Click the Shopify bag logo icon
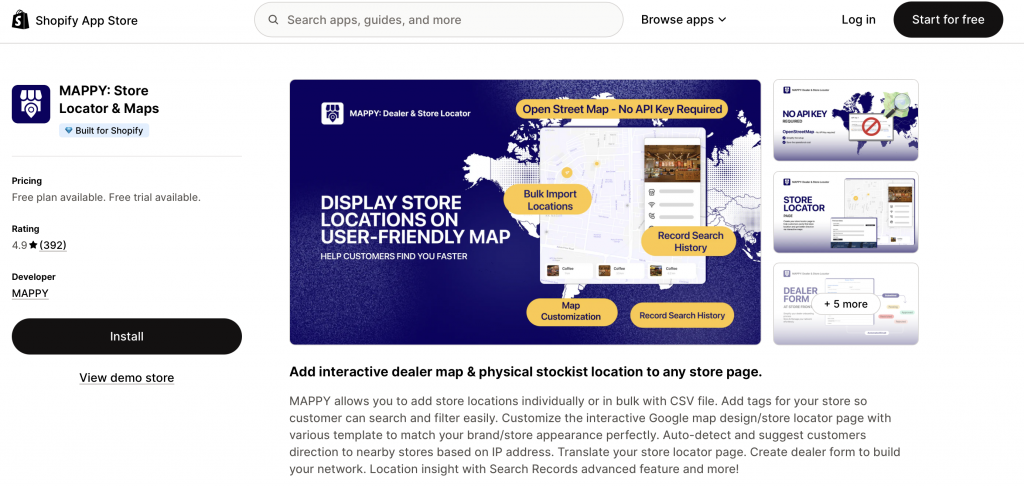This screenshot has height=486, width=1024. (20, 20)
